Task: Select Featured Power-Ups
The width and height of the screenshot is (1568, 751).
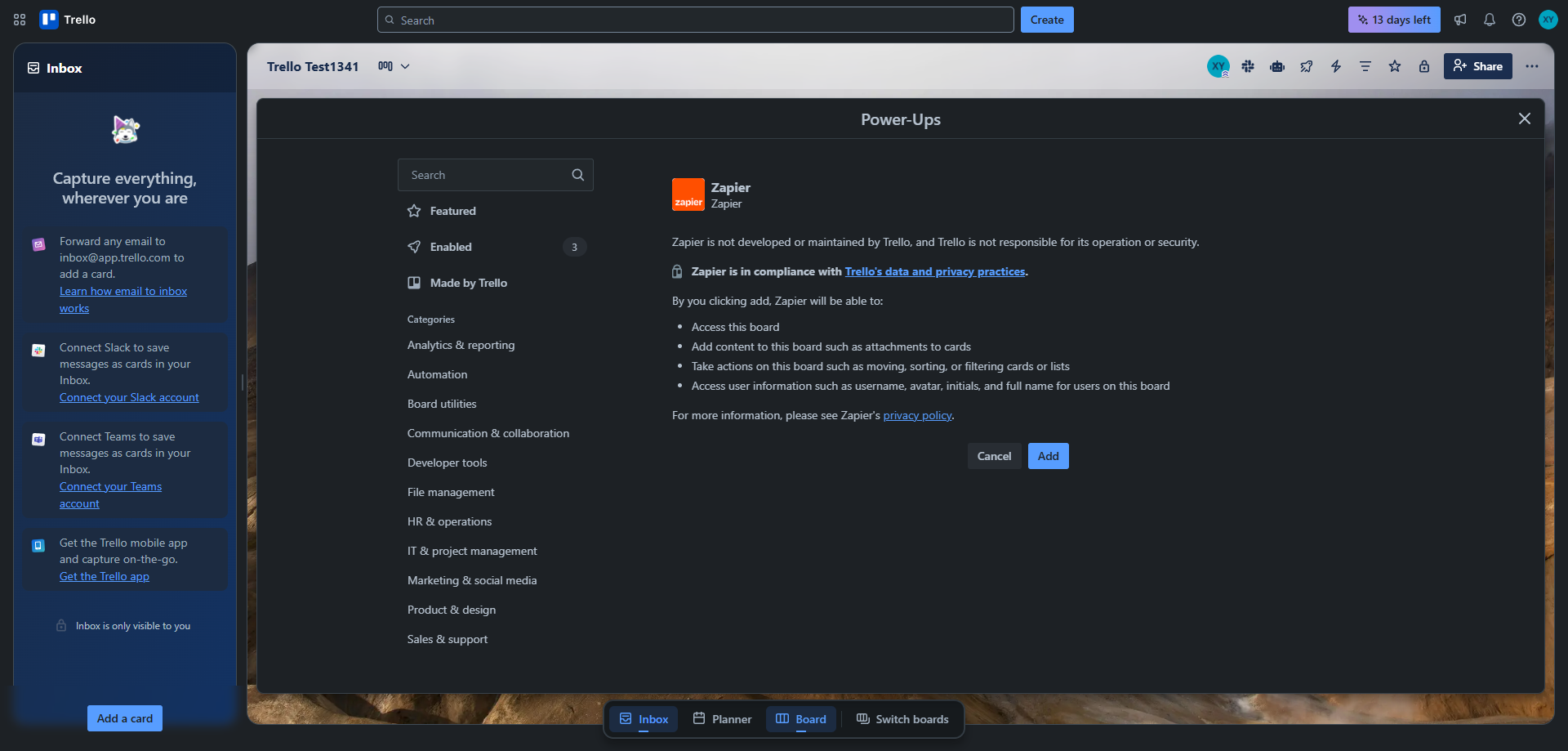Action: (x=496, y=211)
